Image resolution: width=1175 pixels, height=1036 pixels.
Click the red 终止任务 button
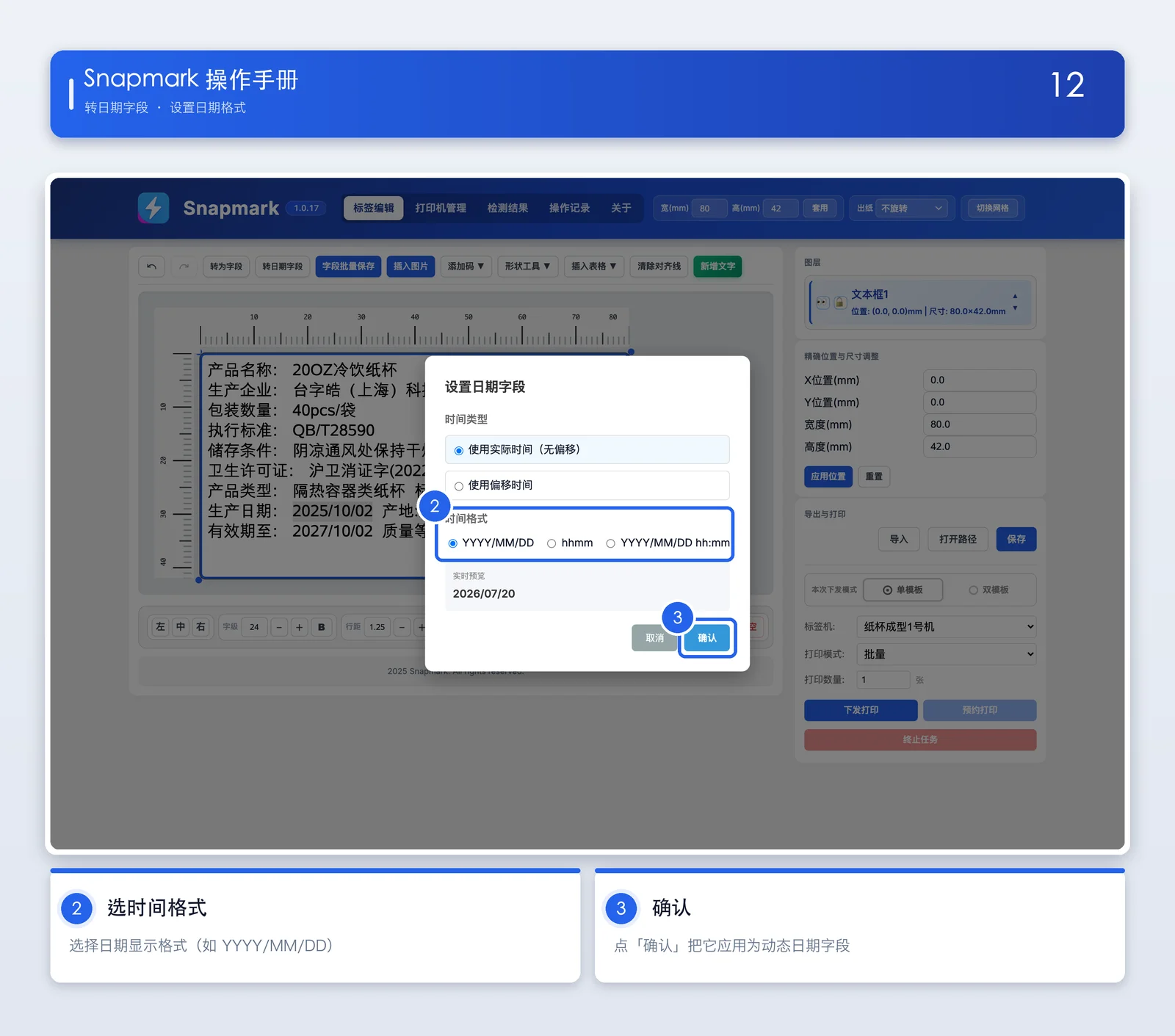(x=920, y=740)
